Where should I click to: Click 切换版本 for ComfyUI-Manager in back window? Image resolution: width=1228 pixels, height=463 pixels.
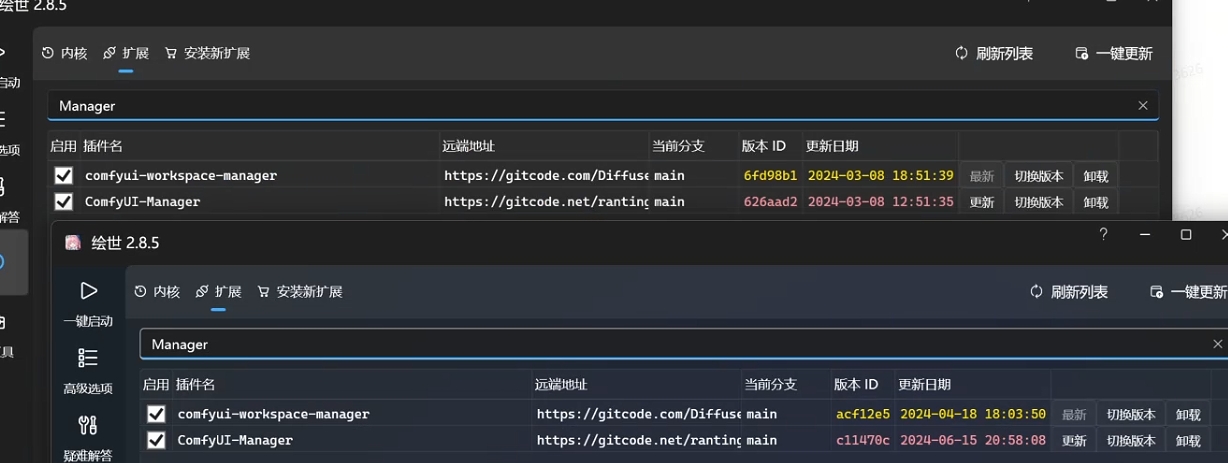pos(1039,202)
